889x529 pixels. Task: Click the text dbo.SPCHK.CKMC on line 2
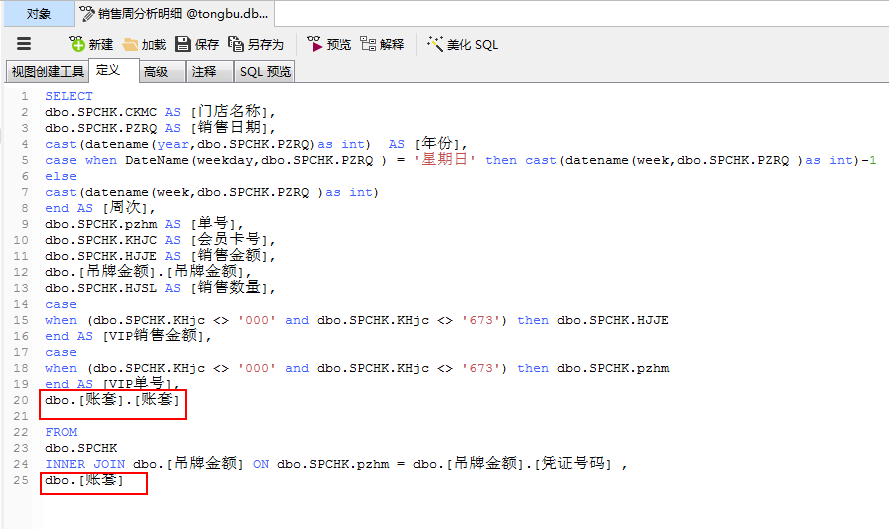pos(101,112)
